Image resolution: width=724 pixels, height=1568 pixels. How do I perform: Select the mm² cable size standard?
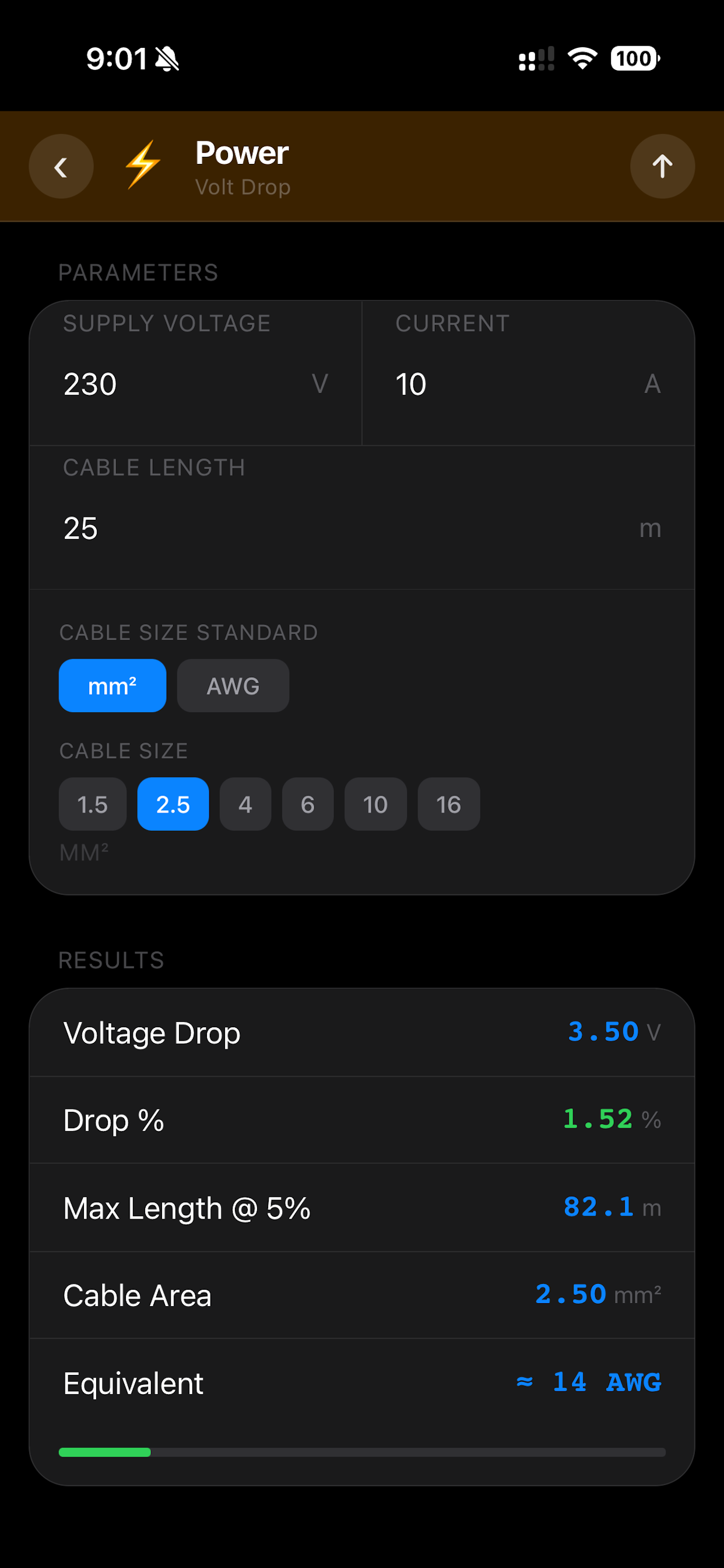point(113,685)
